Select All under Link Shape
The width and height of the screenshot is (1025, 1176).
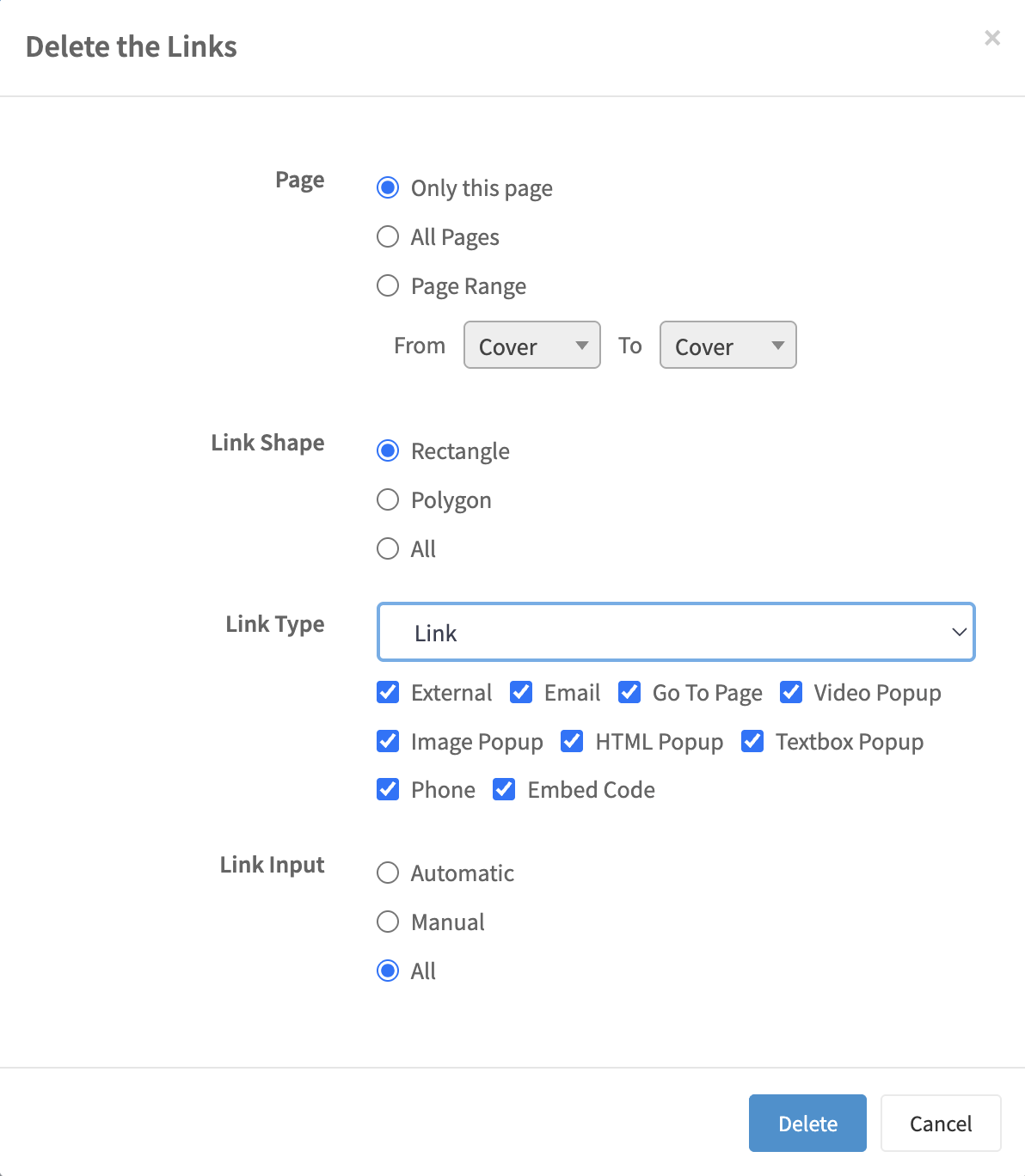(x=388, y=548)
